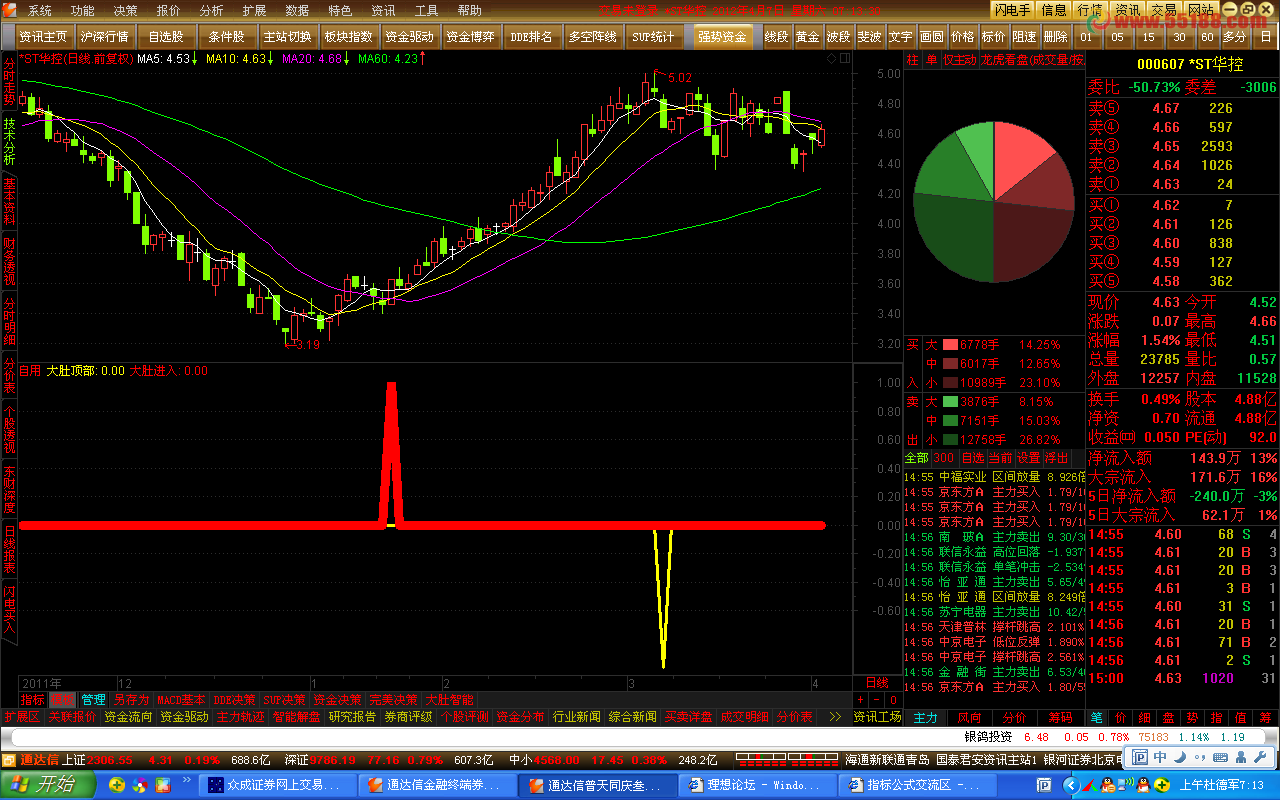Select the 当前 alert filter tab

(x=1000, y=458)
